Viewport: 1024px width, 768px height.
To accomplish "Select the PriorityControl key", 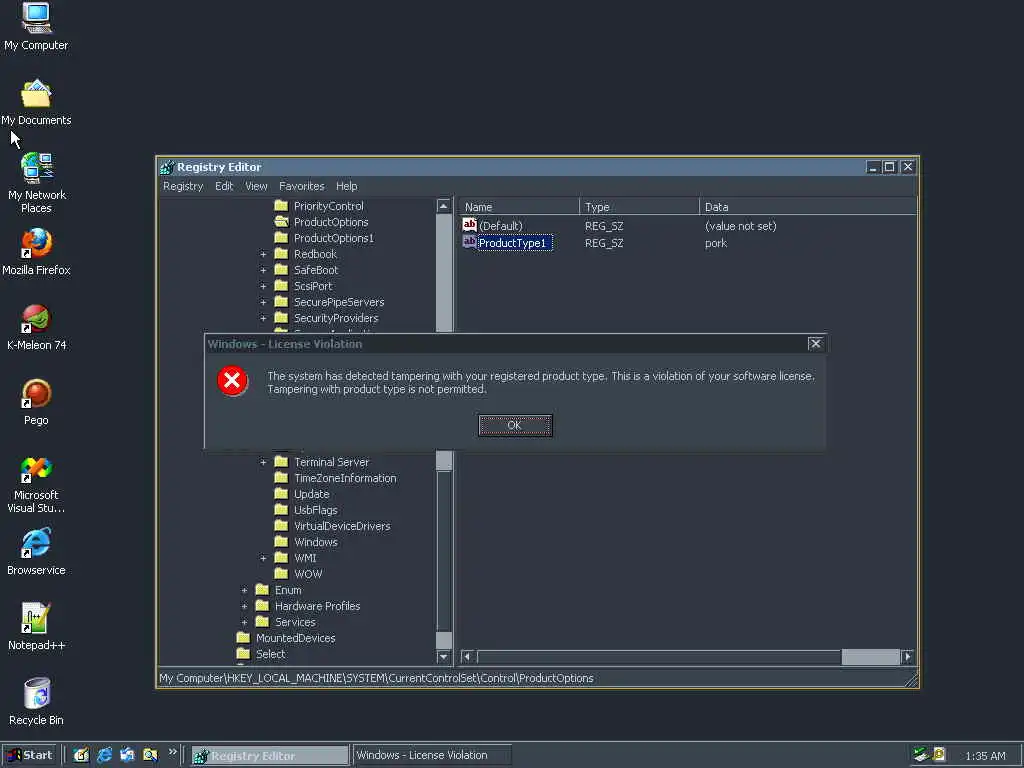I will (x=328, y=206).
